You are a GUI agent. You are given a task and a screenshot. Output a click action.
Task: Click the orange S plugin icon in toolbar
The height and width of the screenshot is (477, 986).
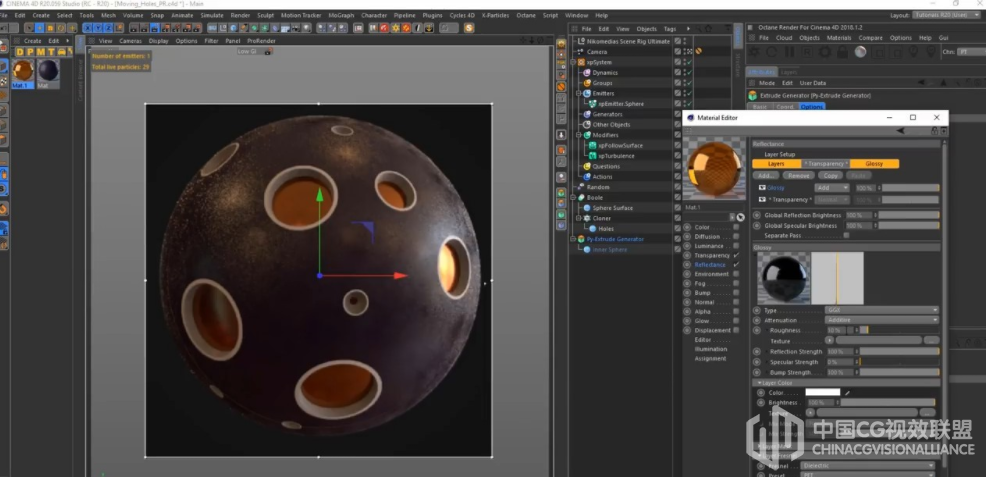pos(468,28)
